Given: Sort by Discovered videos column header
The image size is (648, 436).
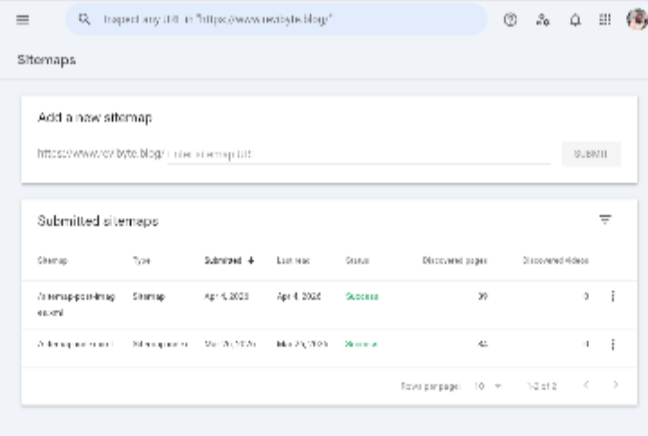Looking at the screenshot, I should point(555,260).
